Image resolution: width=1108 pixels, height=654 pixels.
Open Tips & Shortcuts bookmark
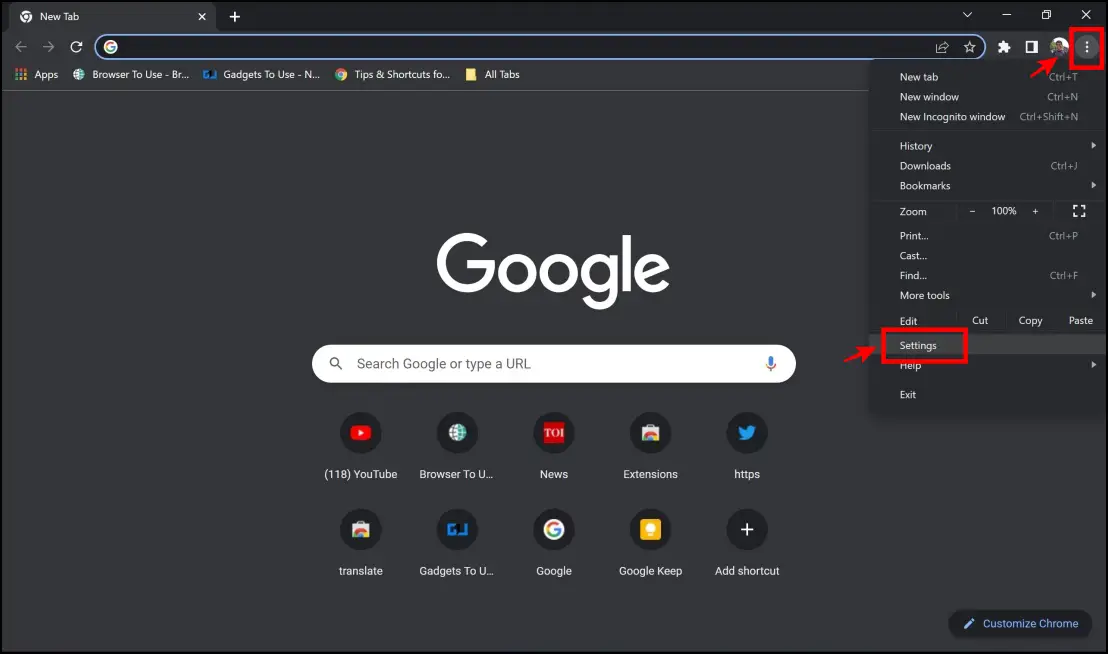click(393, 74)
